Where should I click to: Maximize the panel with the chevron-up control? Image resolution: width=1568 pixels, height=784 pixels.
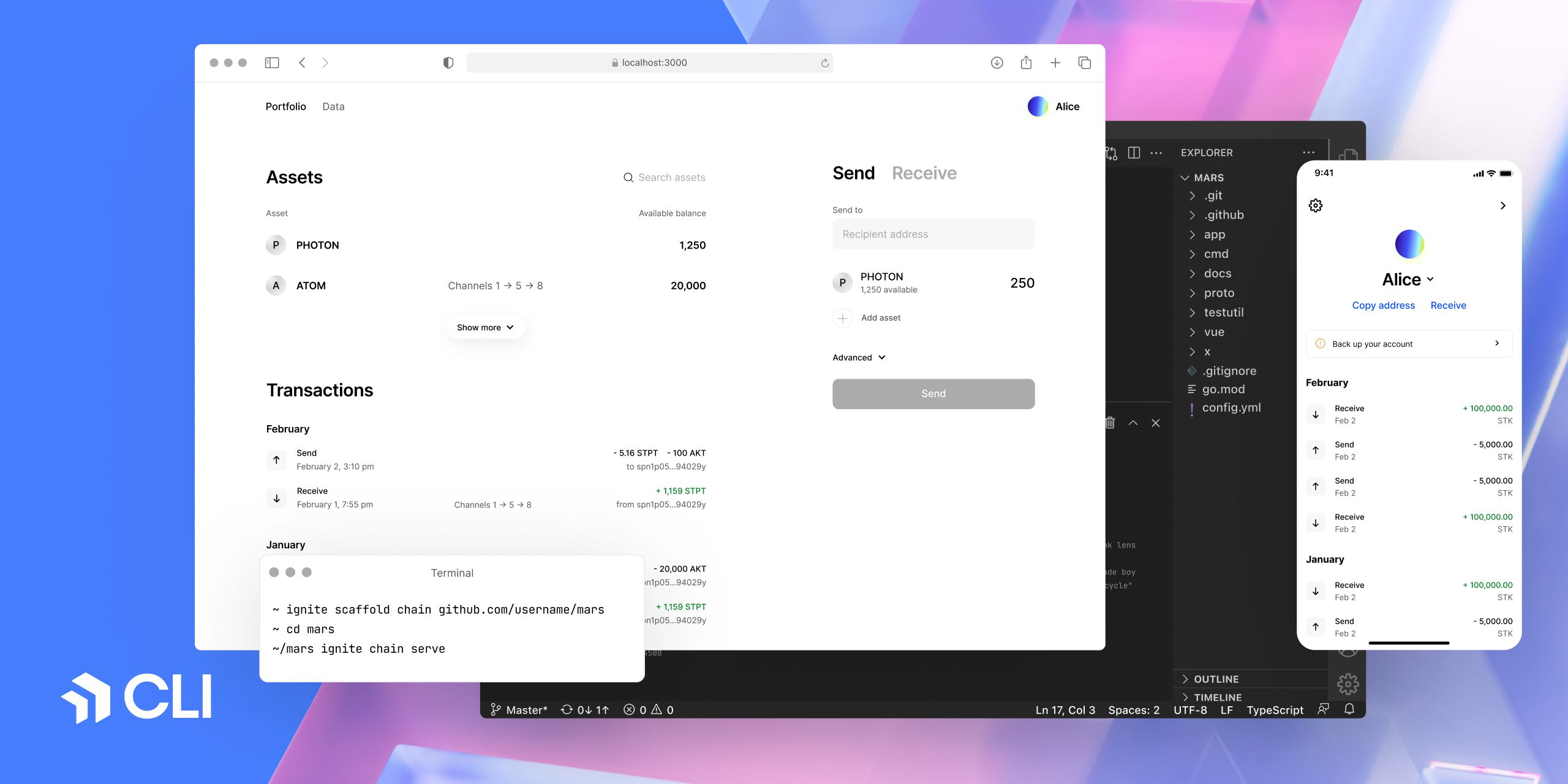coord(1133,423)
